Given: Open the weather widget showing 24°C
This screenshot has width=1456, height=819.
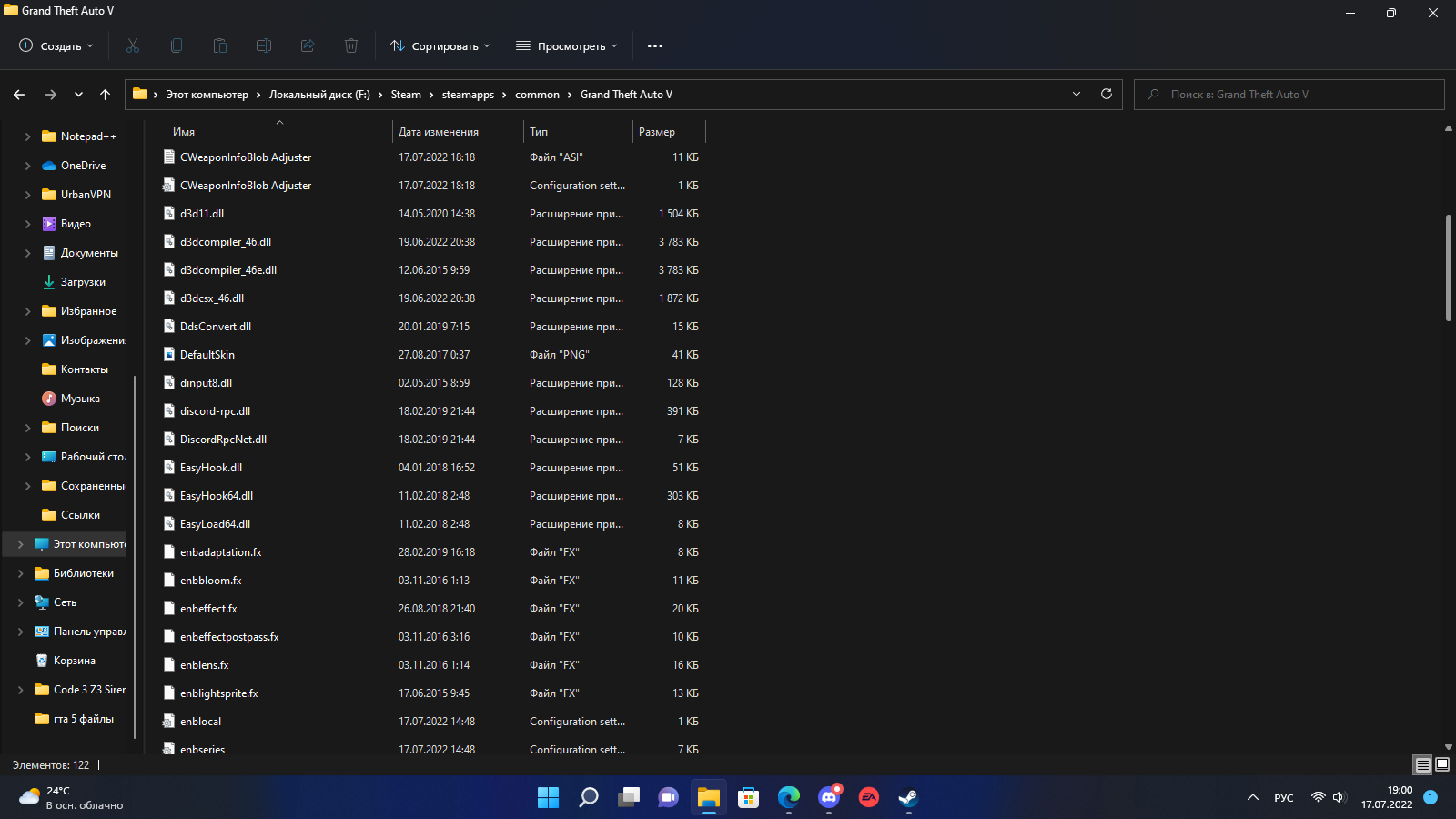Looking at the screenshot, I should pyautogui.click(x=71, y=798).
